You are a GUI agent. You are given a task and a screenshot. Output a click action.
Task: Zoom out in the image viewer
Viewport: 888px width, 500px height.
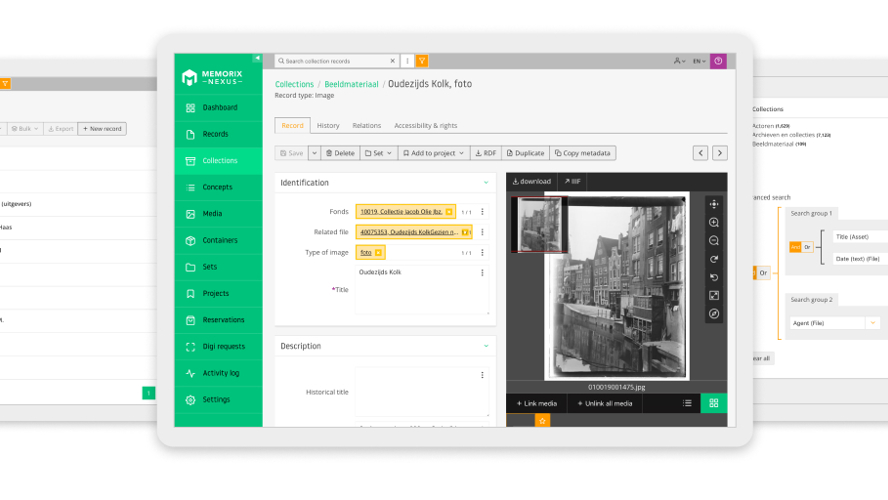714,241
